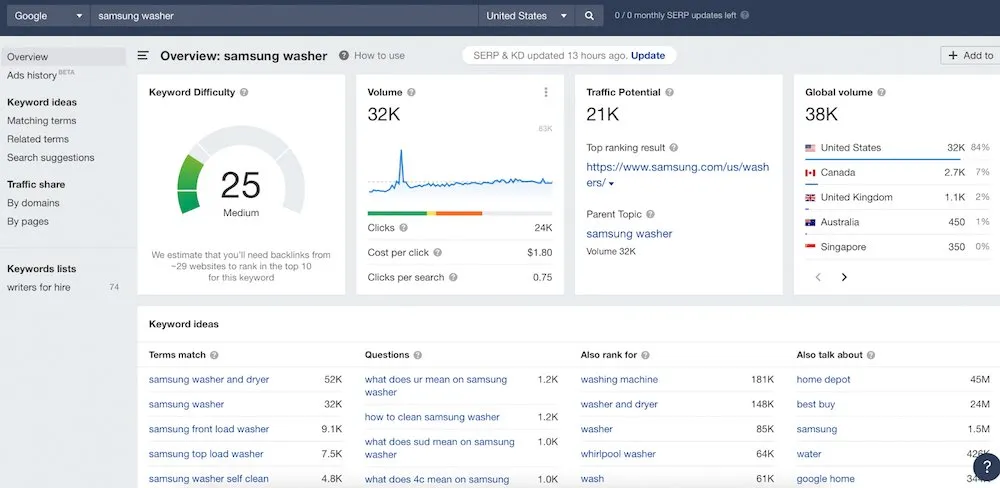The image size is (1000, 488).
Task: Expand the top ranking result URL arrow
Action: pos(611,184)
